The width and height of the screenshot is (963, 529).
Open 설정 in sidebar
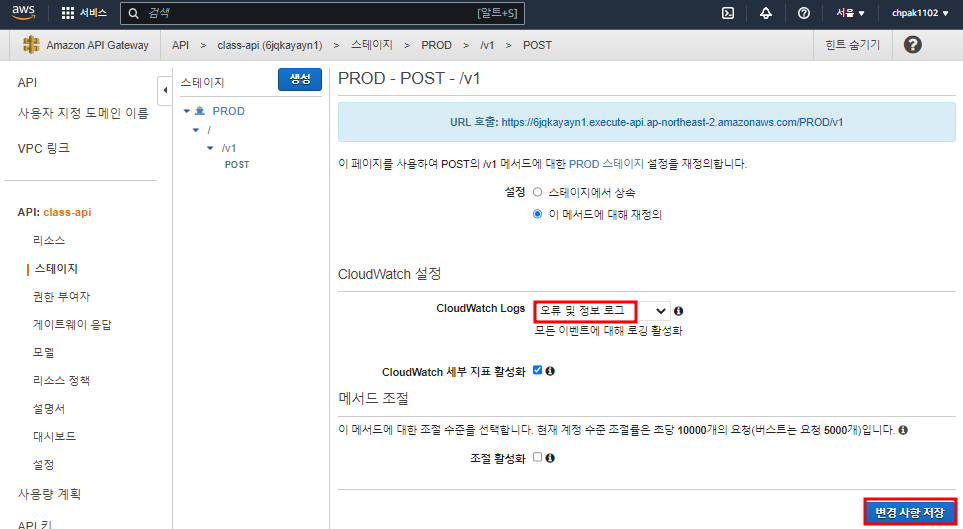(x=44, y=464)
